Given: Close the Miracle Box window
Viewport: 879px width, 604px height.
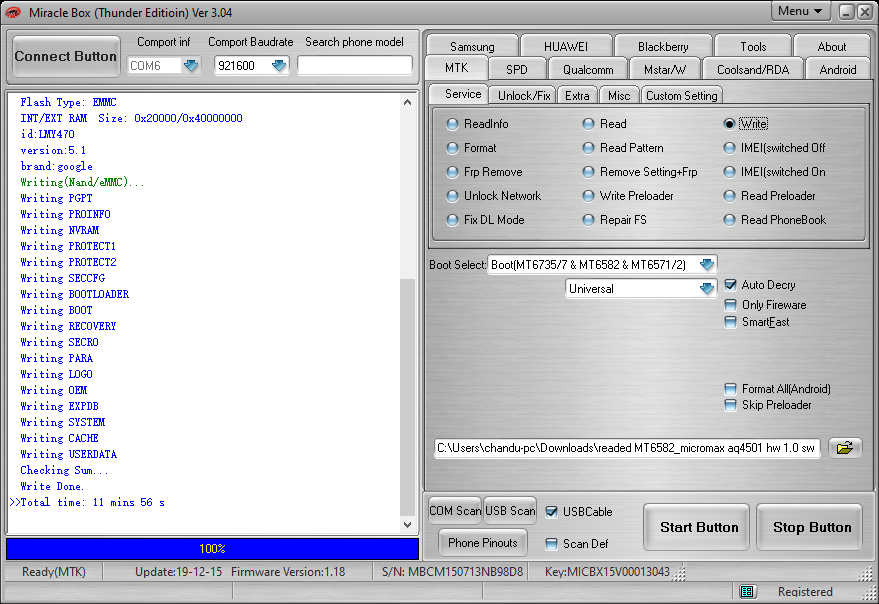Looking at the screenshot, I should point(865,12).
